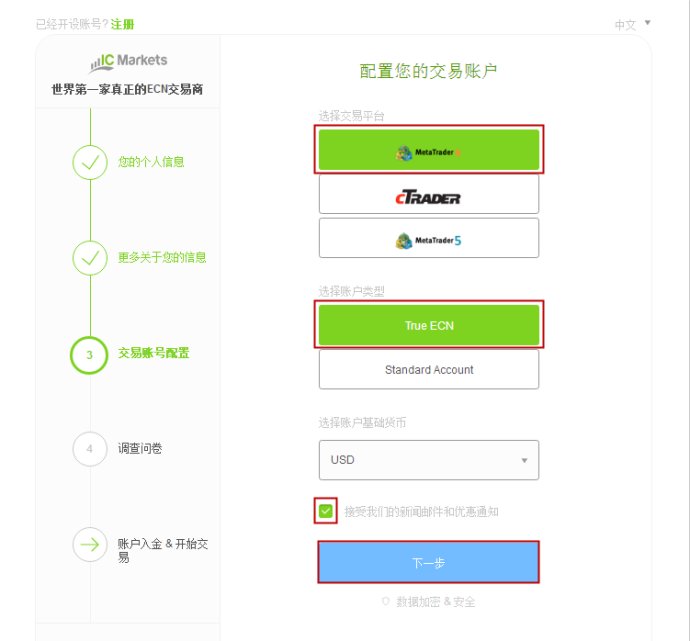The width and height of the screenshot is (690, 641).
Task: Click the blue 下一步 button
Action: click(x=429, y=562)
